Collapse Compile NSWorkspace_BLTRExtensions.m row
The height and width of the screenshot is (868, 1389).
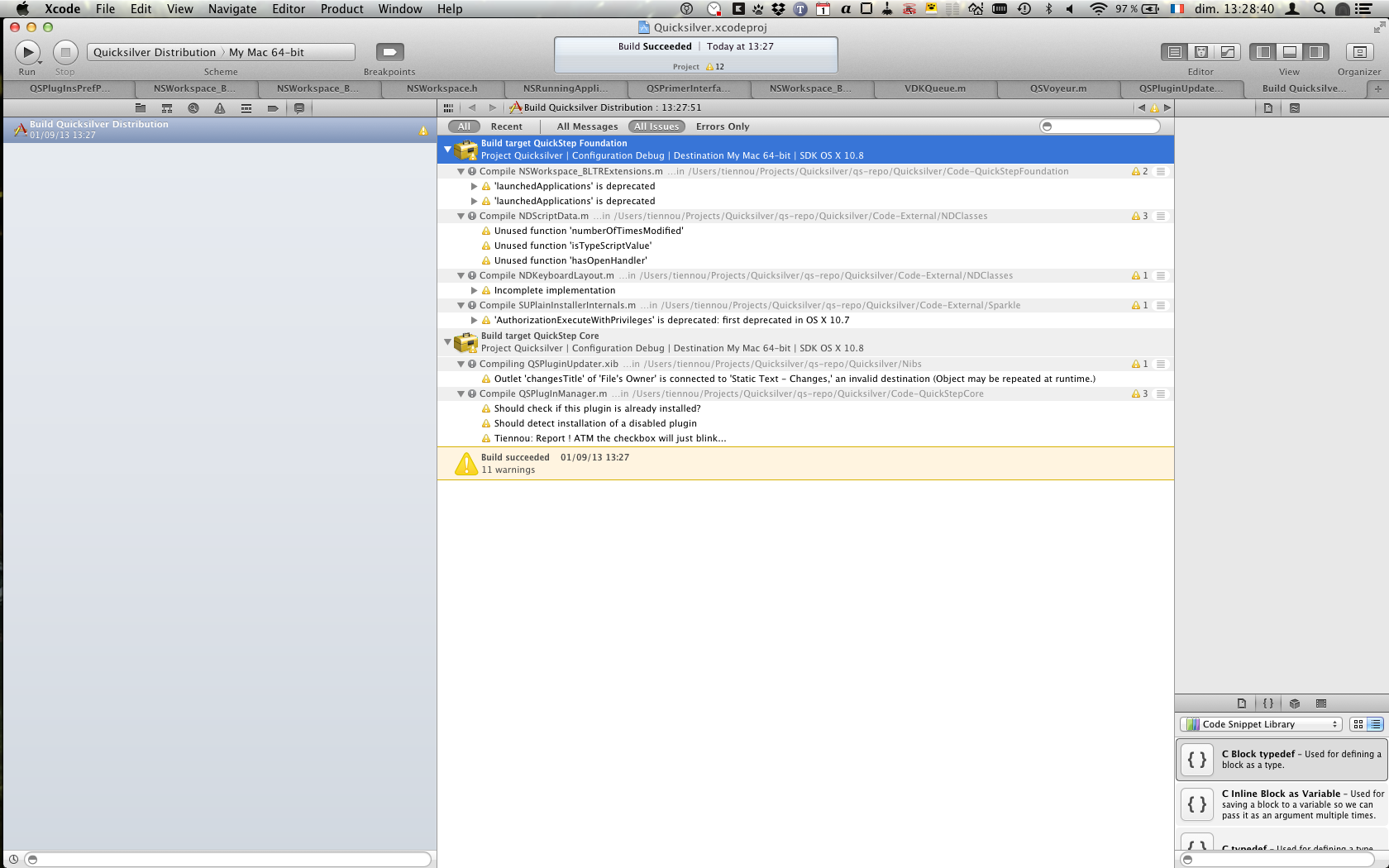point(461,172)
